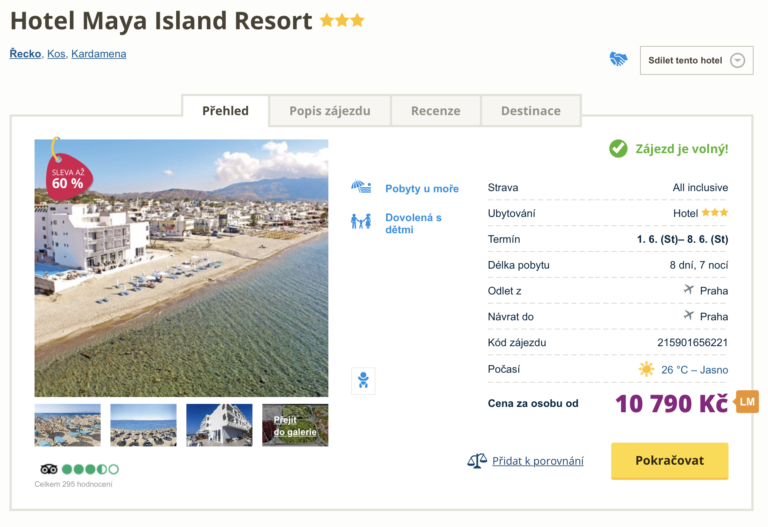Follow the Kardamena location link
This screenshot has width=768, height=527.
coord(99,54)
